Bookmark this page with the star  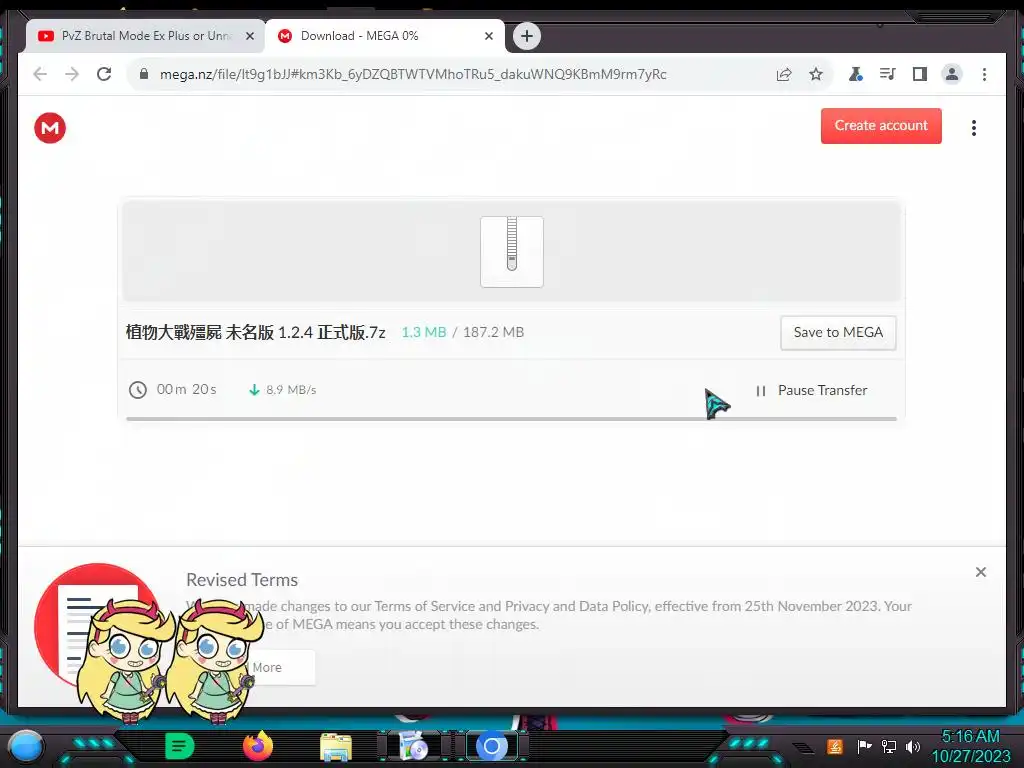tap(816, 74)
